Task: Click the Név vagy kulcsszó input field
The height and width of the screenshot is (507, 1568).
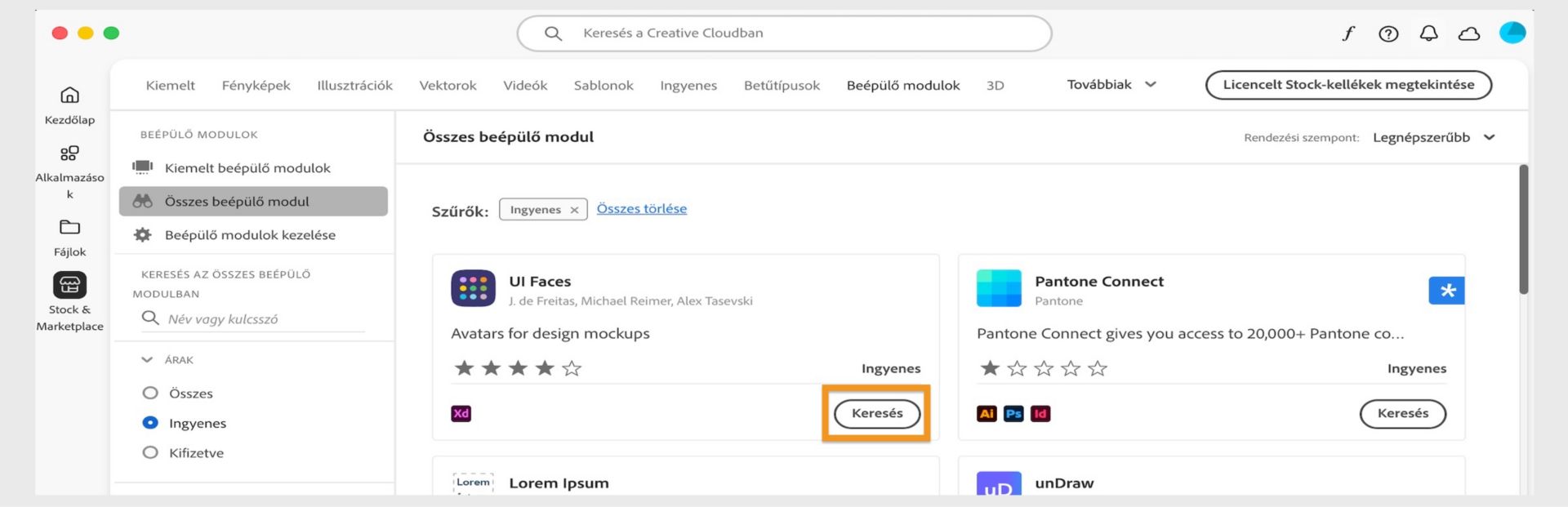Action: tap(253, 318)
